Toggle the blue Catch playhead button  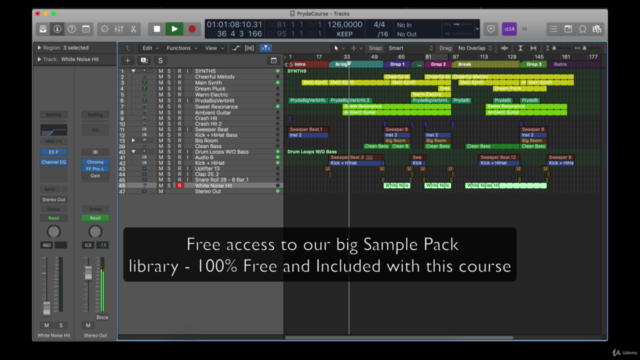[x=266, y=48]
